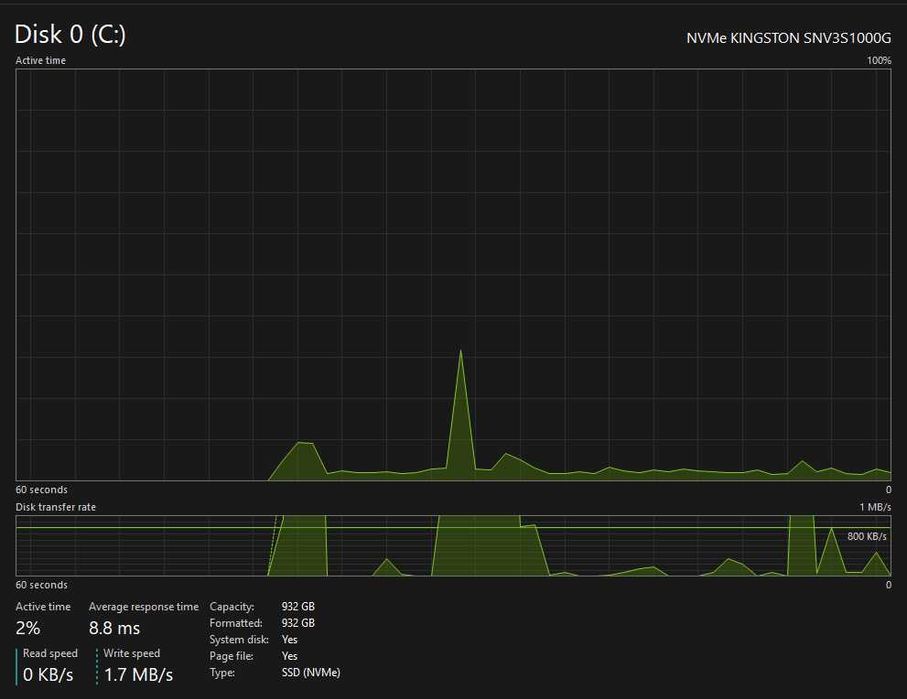Select the Active time graph title label
The height and width of the screenshot is (699, 907).
40,60
